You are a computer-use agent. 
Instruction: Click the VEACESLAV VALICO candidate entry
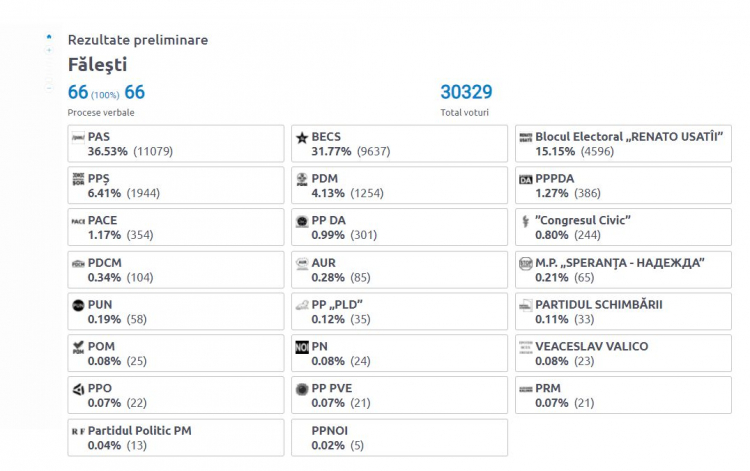coord(623,353)
